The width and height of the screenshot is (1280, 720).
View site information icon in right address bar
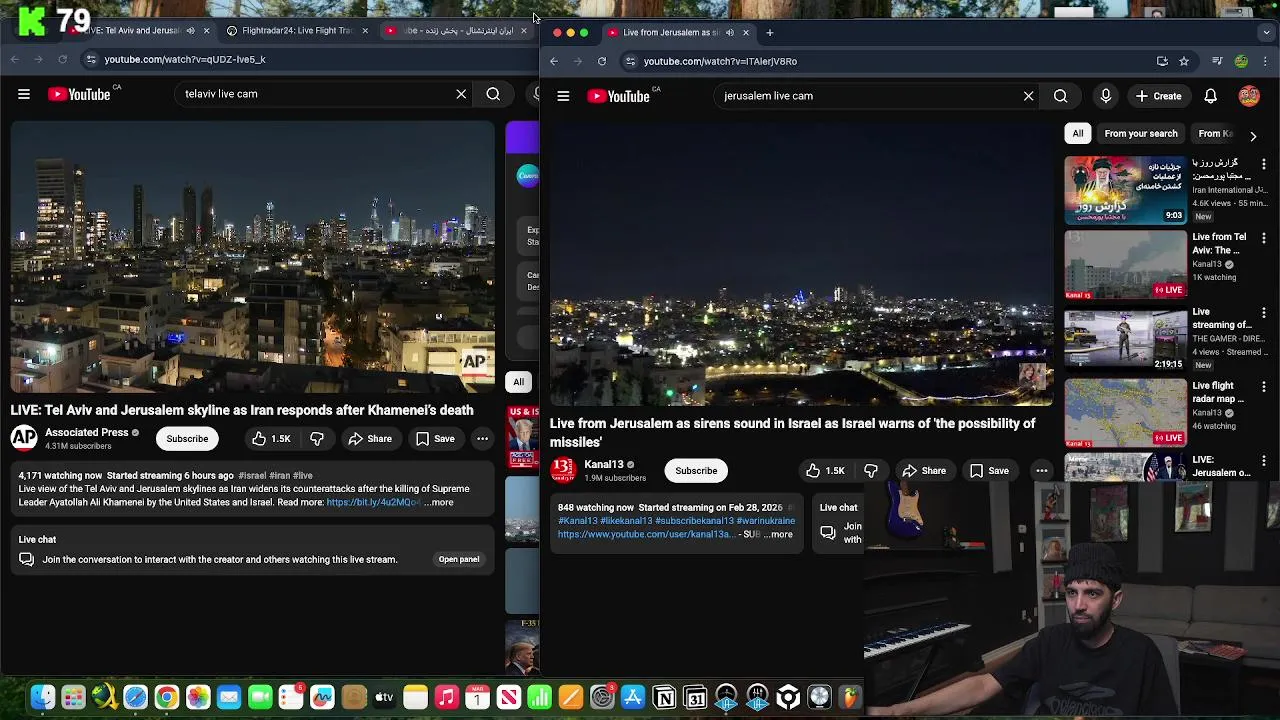tap(630, 61)
